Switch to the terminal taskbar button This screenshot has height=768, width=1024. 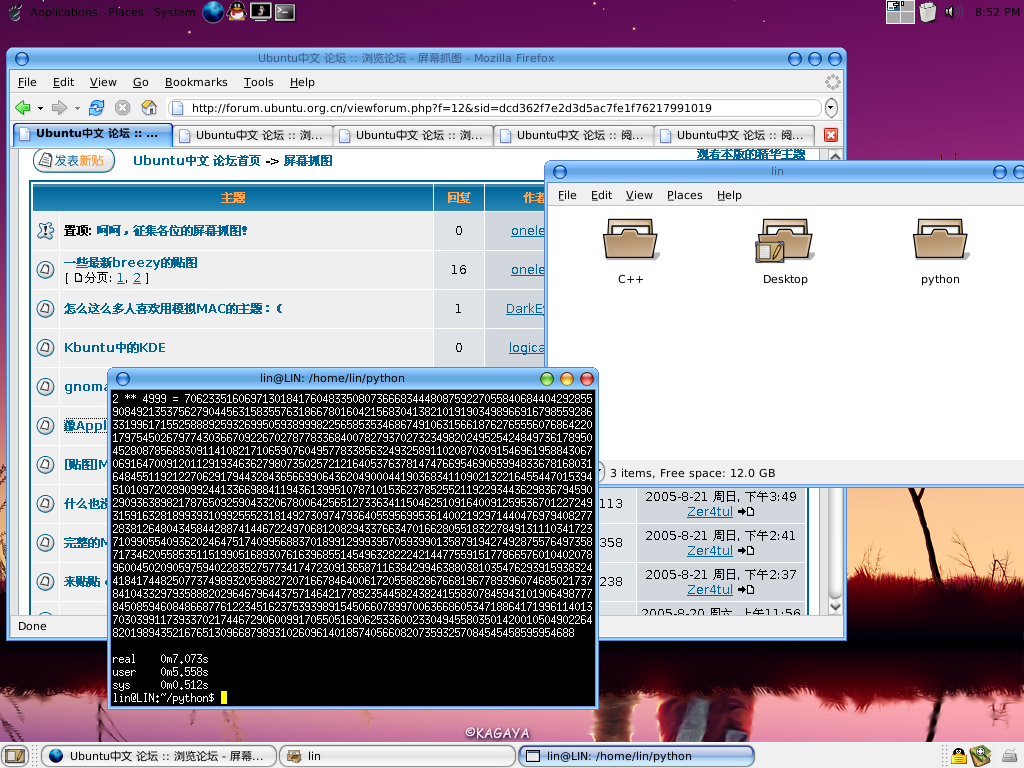point(636,756)
